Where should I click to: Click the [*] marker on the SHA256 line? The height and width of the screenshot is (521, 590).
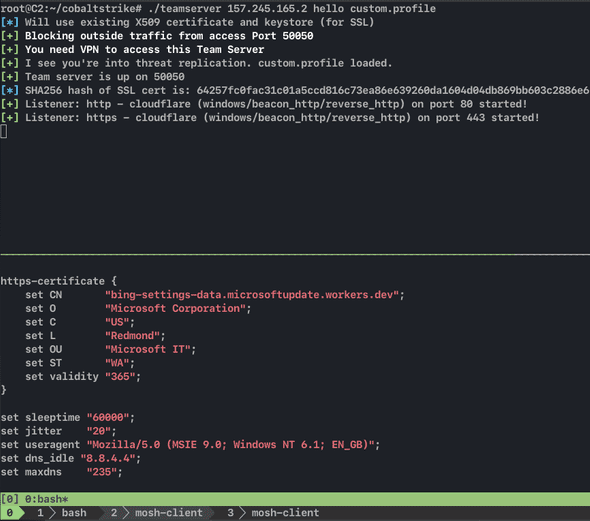(9, 90)
